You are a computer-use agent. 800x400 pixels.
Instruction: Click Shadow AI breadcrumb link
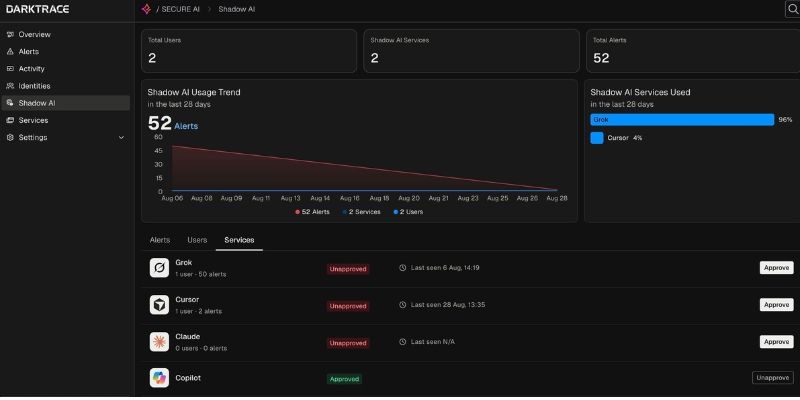(237, 9)
